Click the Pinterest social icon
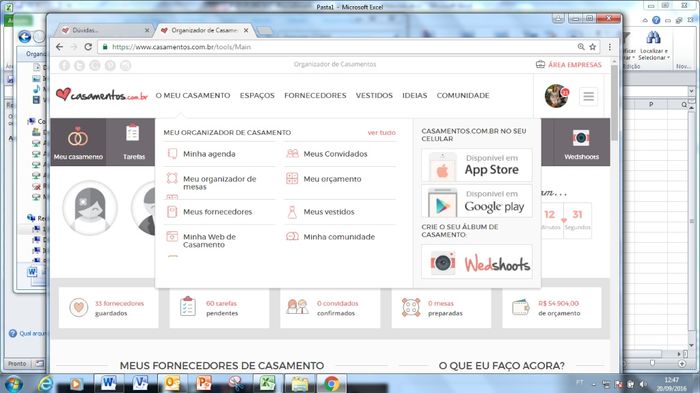The width and height of the screenshot is (700, 393). point(110,66)
